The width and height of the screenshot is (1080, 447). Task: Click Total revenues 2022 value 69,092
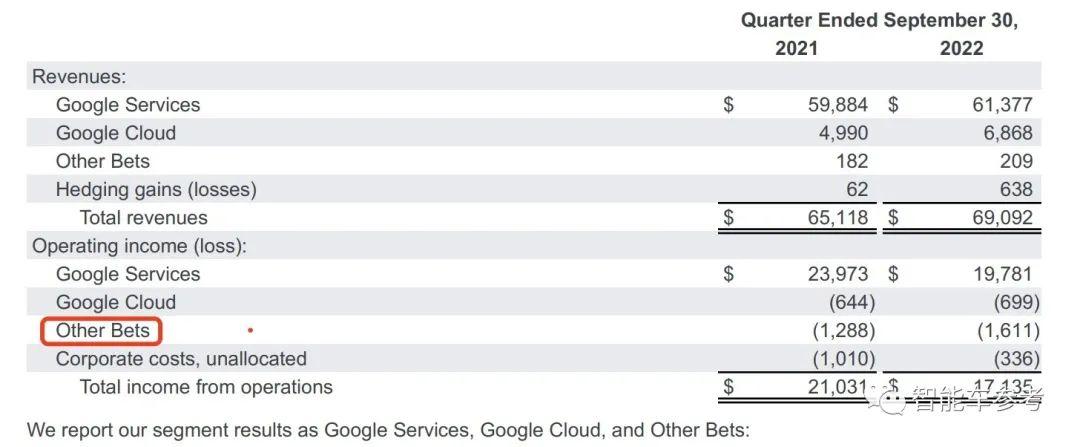tap(1001, 218)
